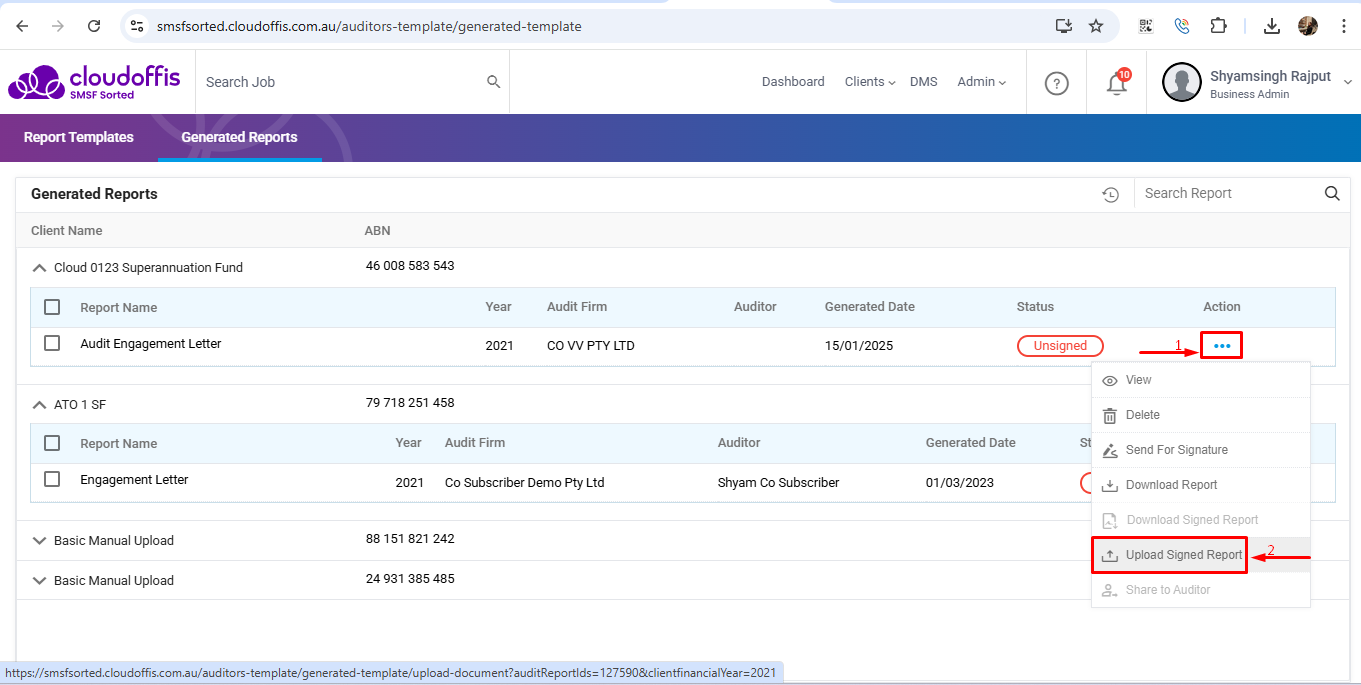
Task: Open browser downloads icon
Action: tap(1272, 26)
